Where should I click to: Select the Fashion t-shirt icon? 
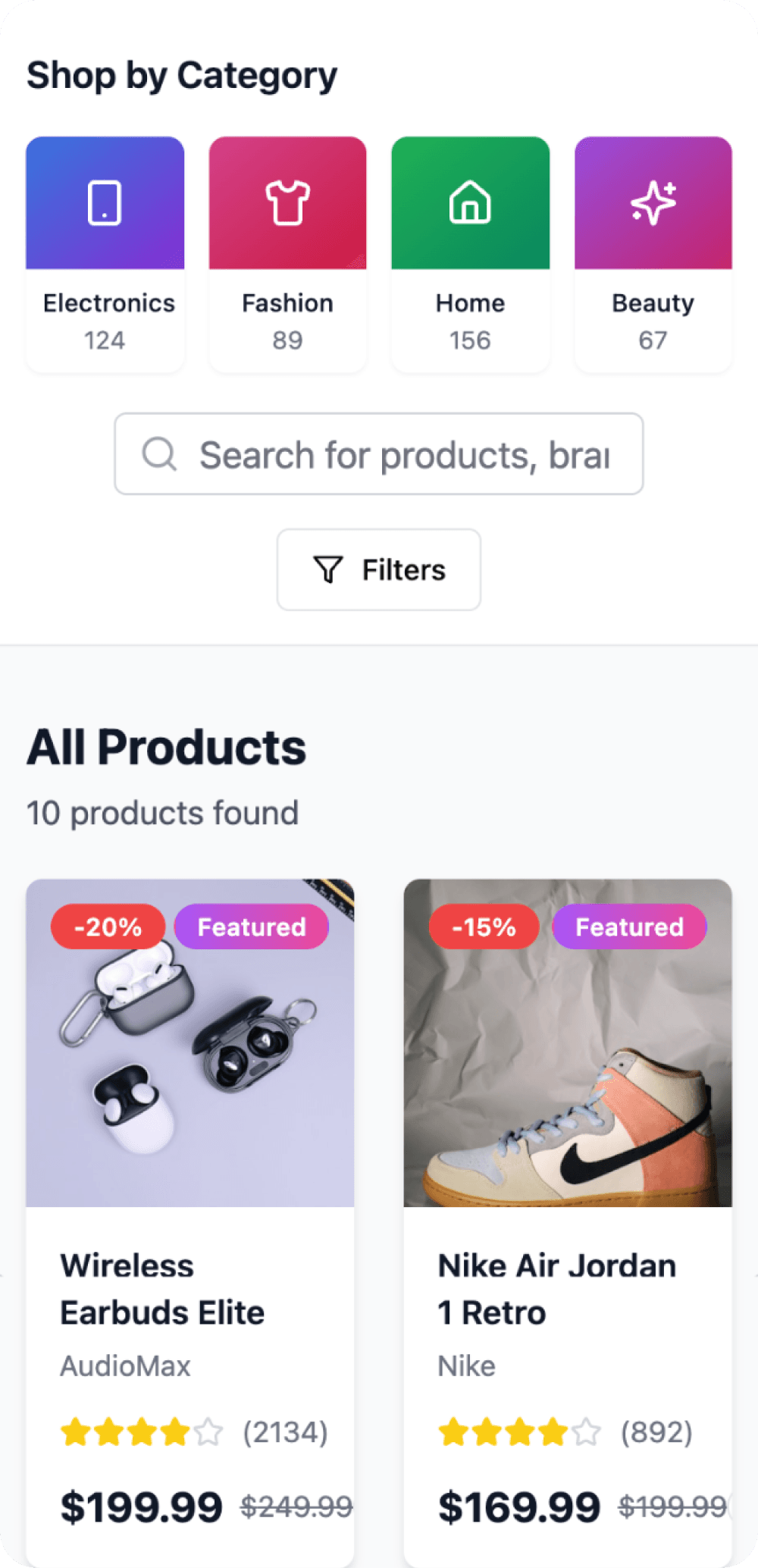(x=287, y=202)
